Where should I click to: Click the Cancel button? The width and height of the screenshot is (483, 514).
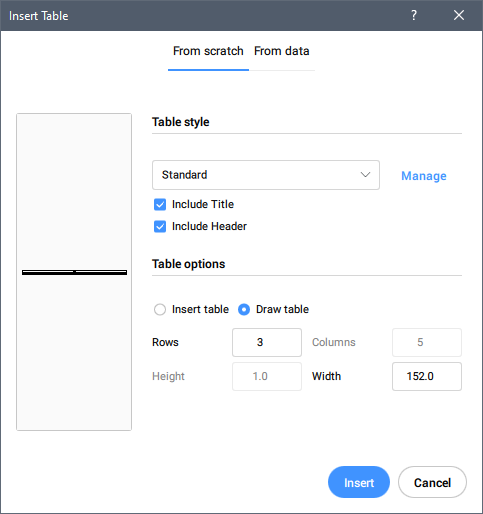[432, 482]
